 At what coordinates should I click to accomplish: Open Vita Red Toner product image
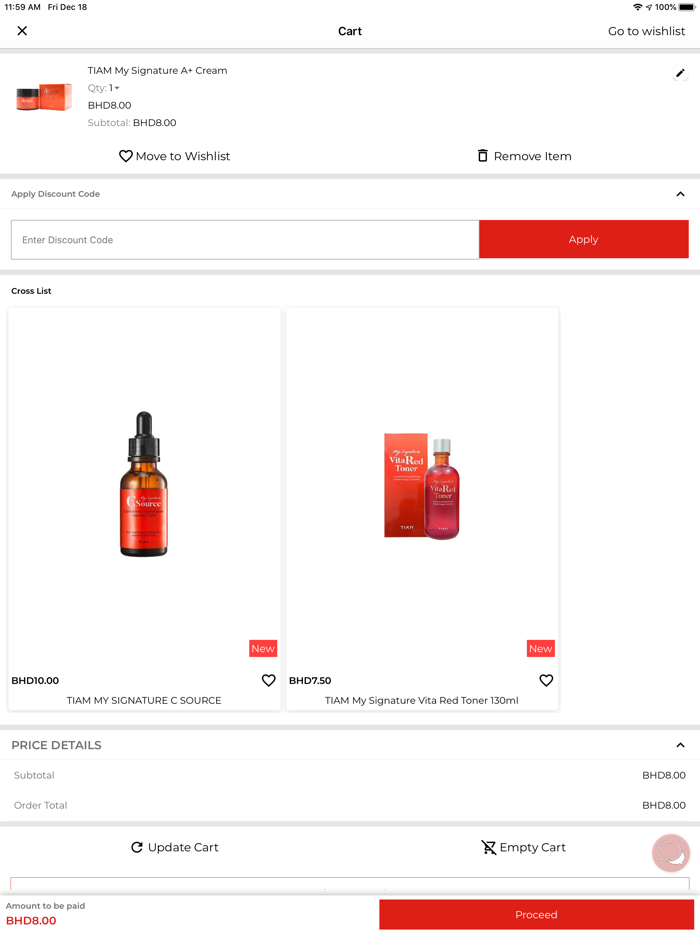pyautogui.click(x=422, y=486)
